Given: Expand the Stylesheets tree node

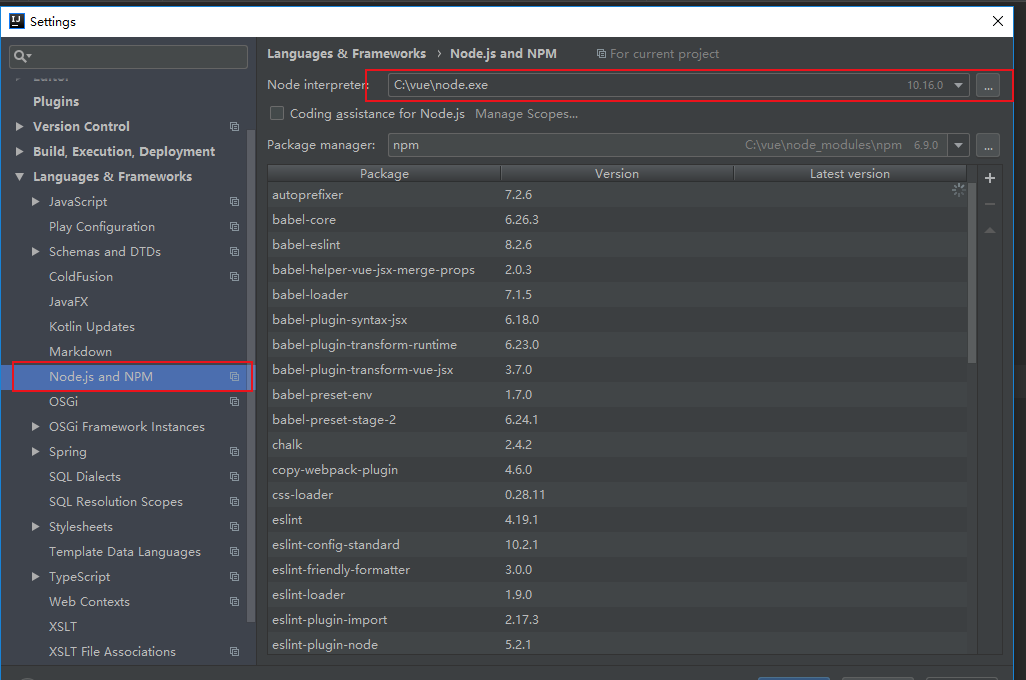Looking at the screenshot, I should [x=35, y=527].
